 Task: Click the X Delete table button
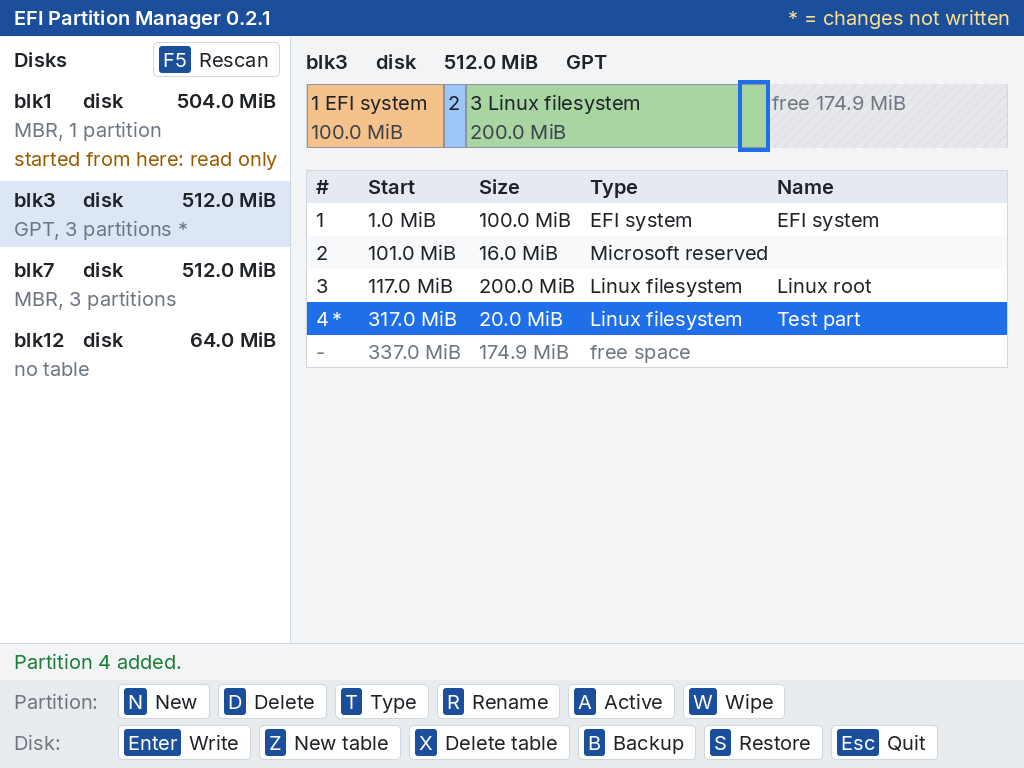click(x=489, y=743)
